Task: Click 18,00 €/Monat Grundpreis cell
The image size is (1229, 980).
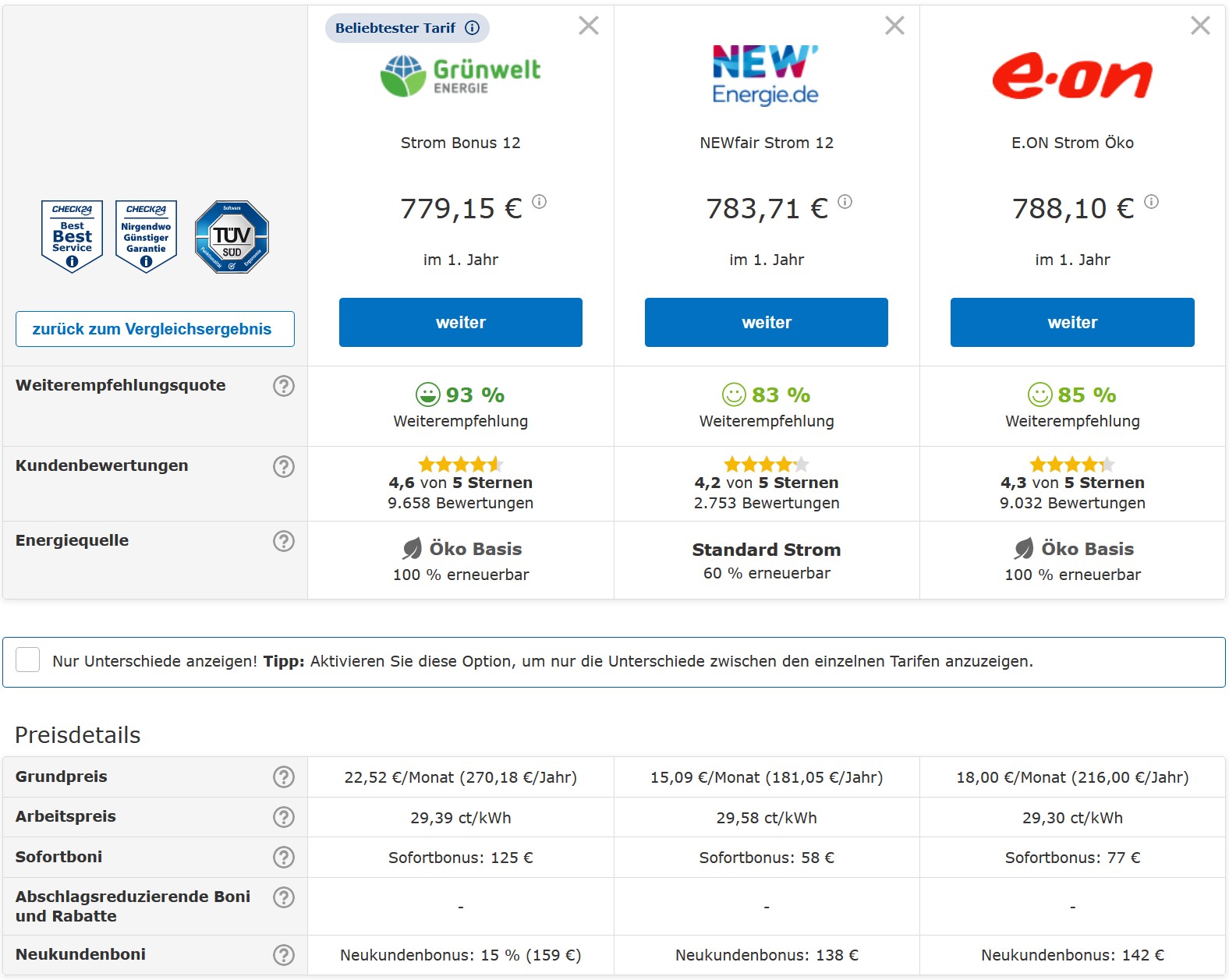Action: 1072,777
